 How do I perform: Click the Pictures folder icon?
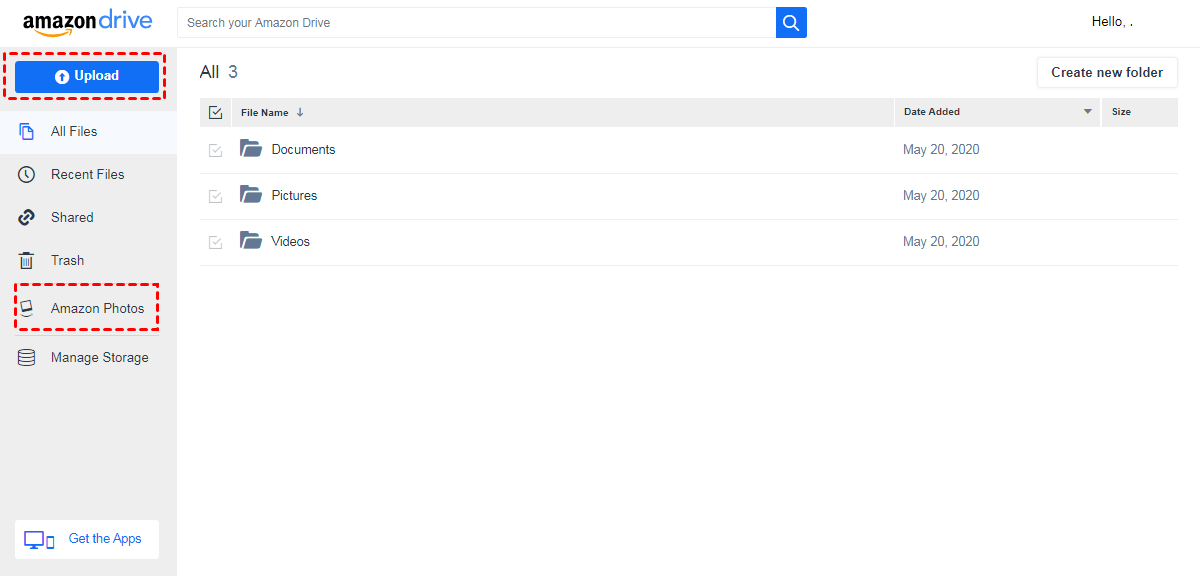point(251,195)
